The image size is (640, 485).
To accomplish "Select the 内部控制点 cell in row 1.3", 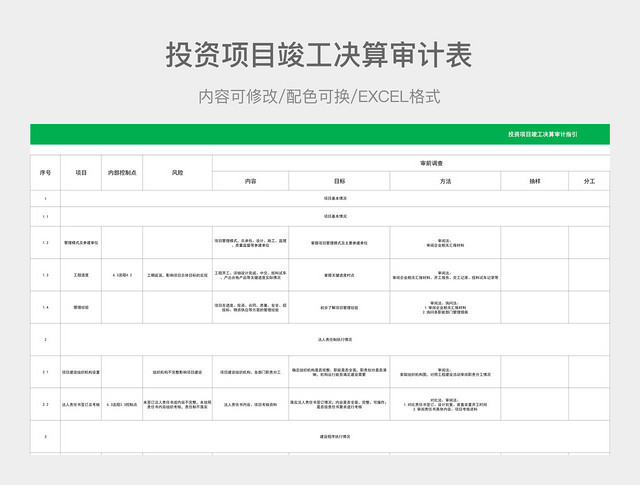I will 122,275.
